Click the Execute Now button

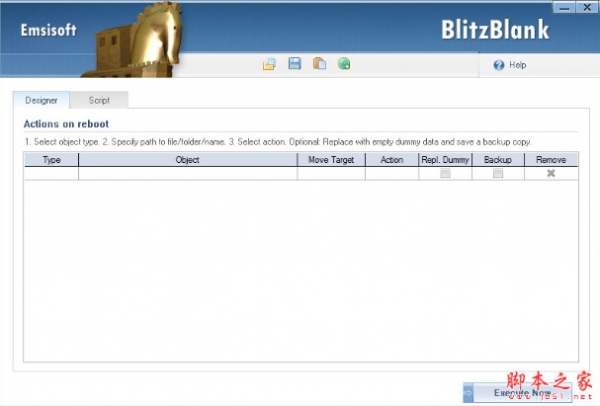(x=517, y=393)
